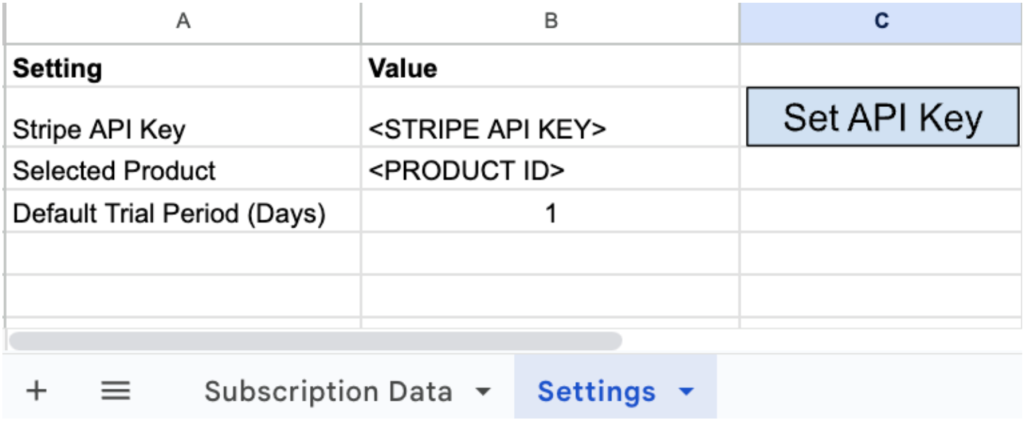Select the Selected Product label cell
The image size is (1024, 421).
pyautogui.click(x=184, y=169)
